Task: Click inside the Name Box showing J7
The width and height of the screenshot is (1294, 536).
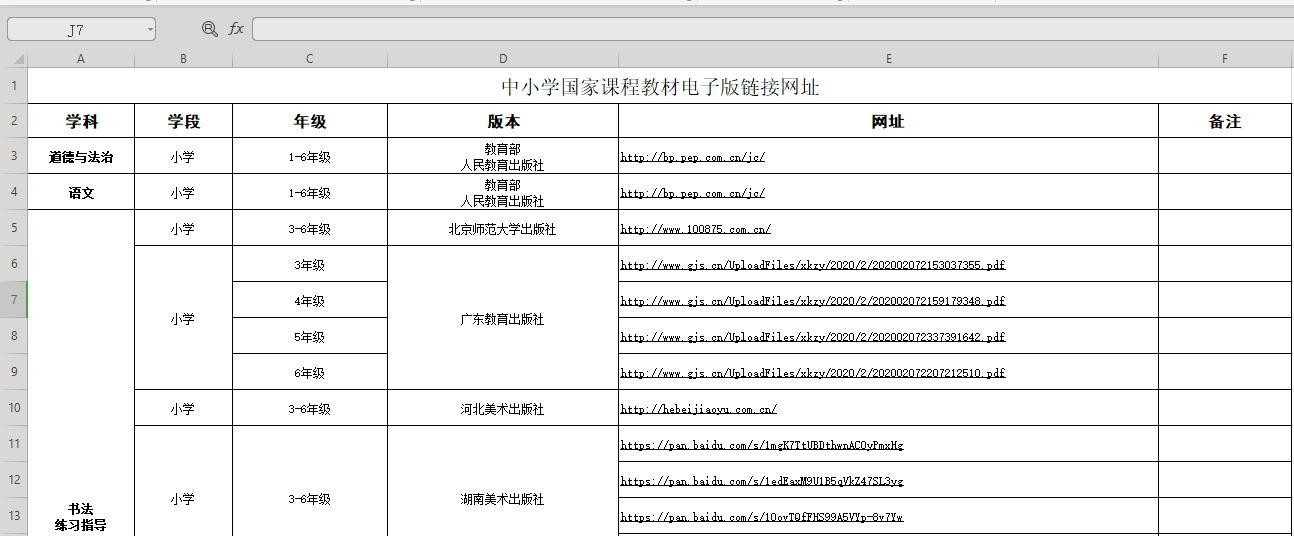Action: coord(76,29)
